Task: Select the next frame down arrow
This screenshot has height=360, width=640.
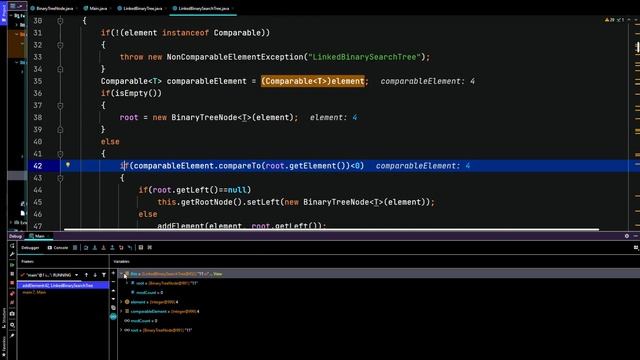Action: [95, 275]
